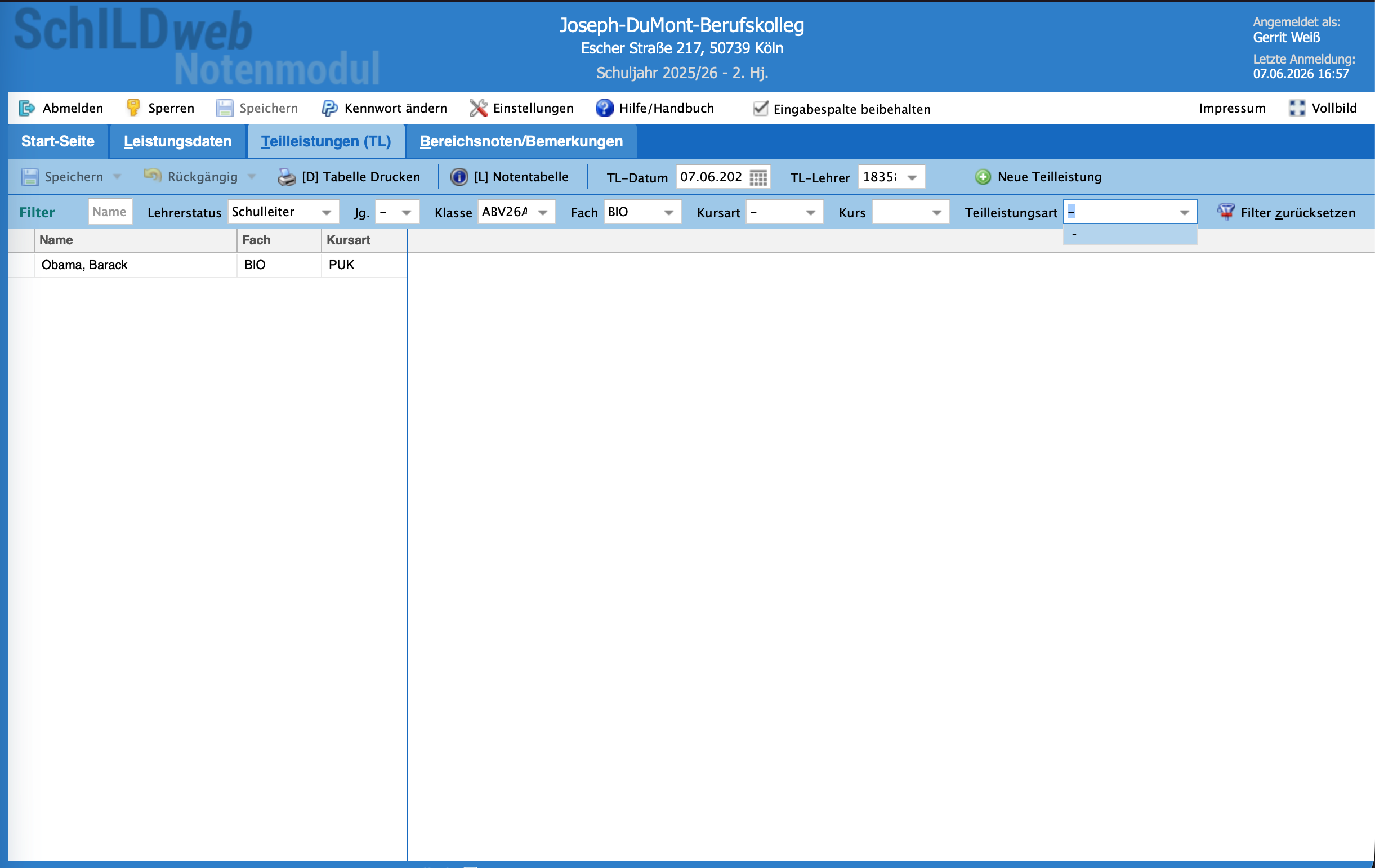Open Einstellungen via the tools icon
Screen dimensions: 1375x868
point(478,108)
